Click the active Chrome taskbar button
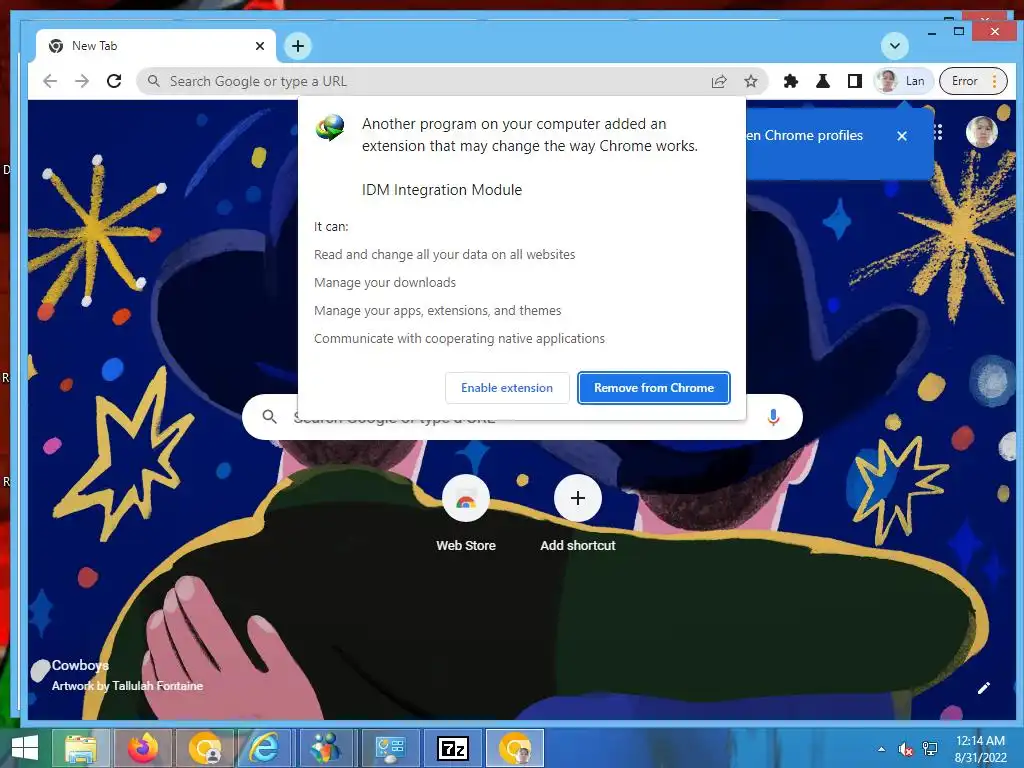The image size is (1024, 768). pyautogui.click(x=515, y=748)
